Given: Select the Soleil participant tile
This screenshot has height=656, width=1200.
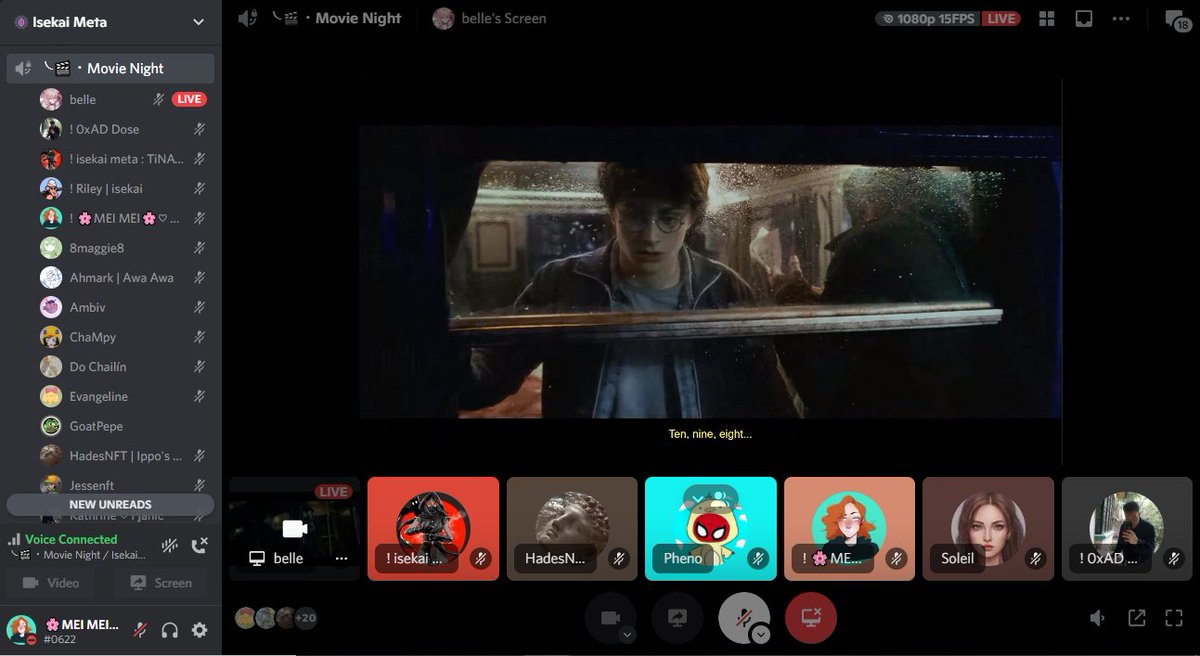Looking at the screenshot, I should pos(988,528).
